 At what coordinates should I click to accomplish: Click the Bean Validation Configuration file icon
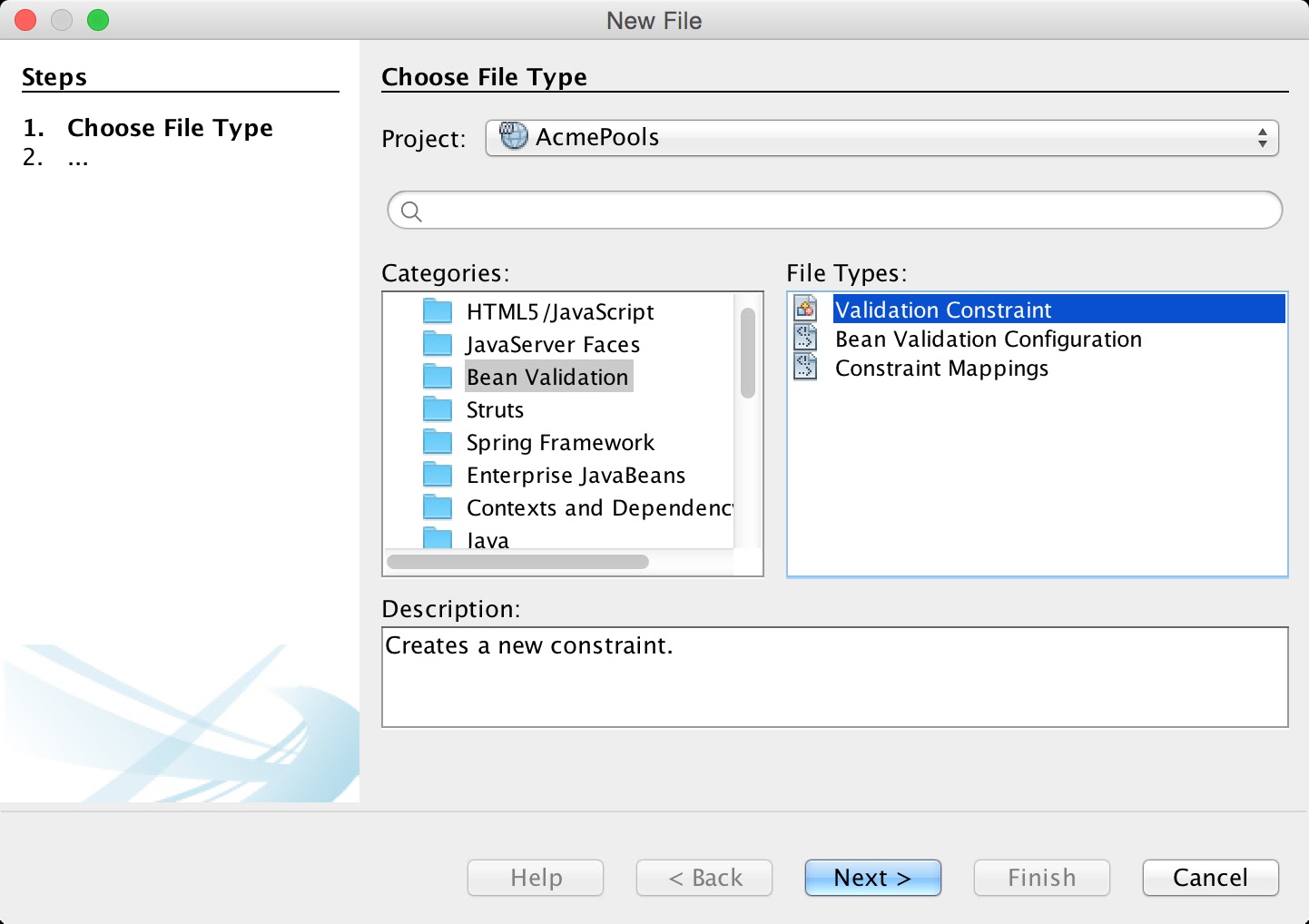[805, 339]
